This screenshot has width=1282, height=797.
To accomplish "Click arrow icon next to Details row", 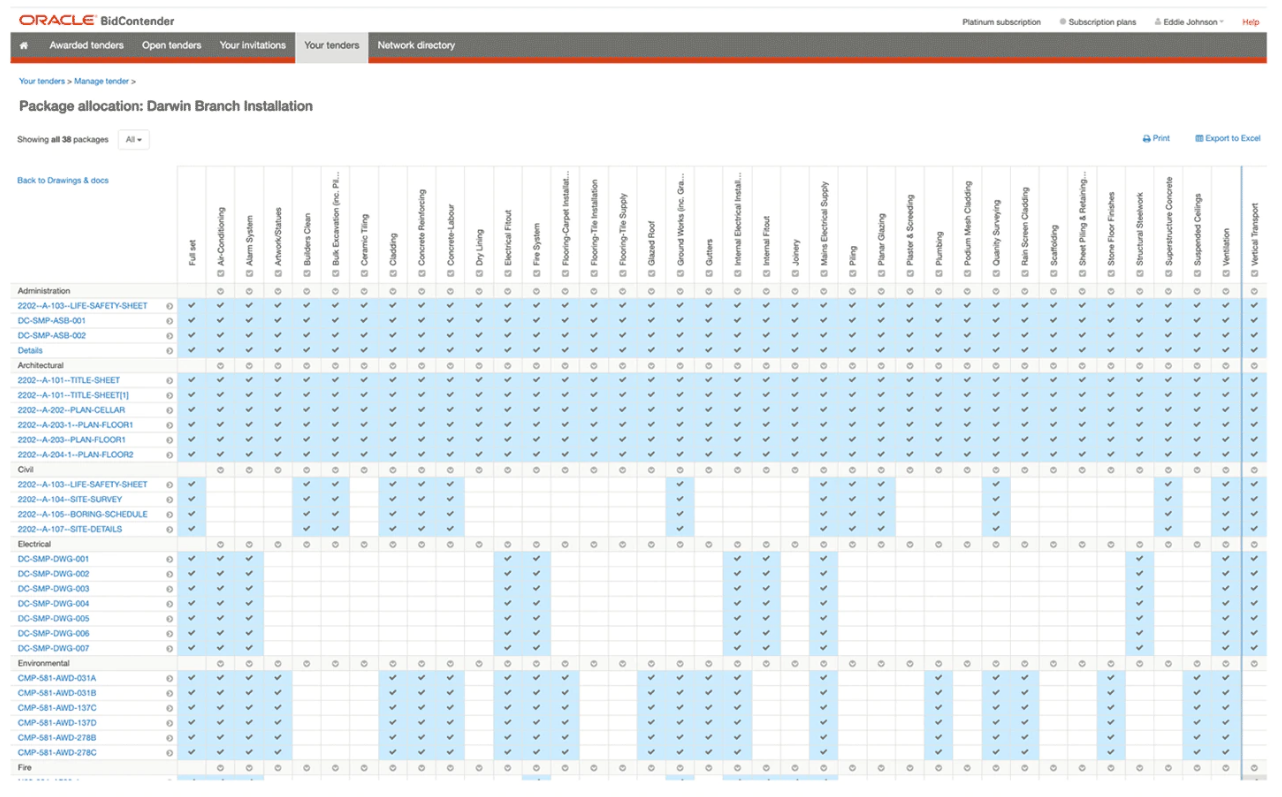I will pyautogui.click(x=169, y=351).
